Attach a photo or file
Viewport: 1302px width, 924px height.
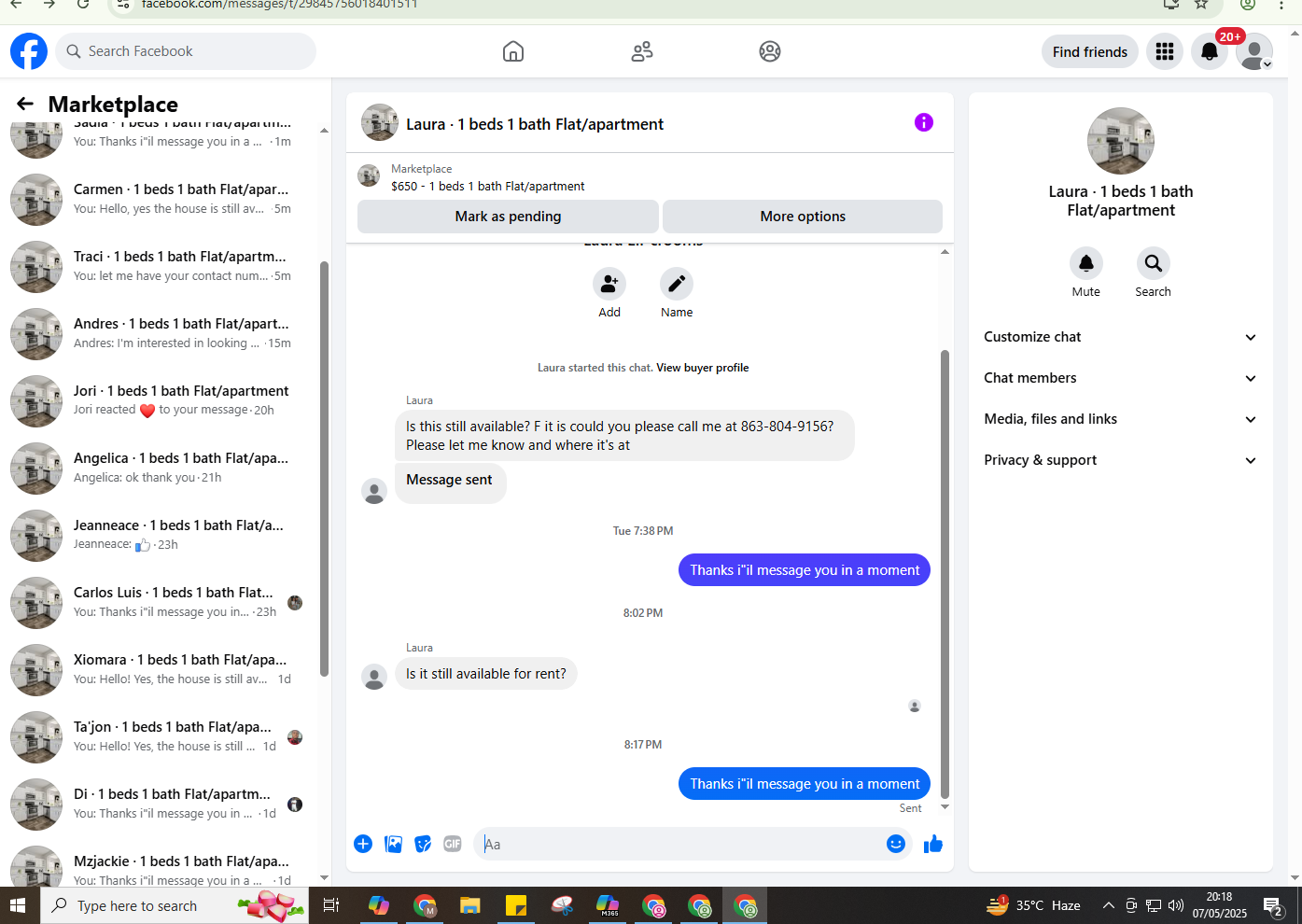click(x=394, y=844)
